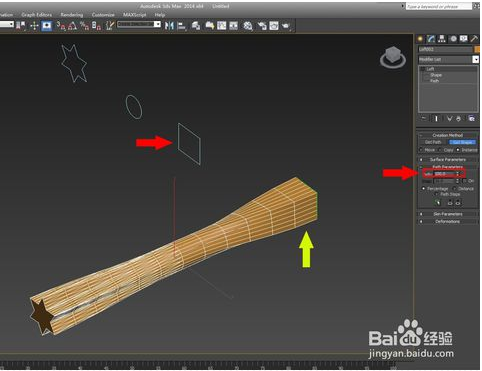Image resolution: width=482 pixels, height=371 pixels.
Task: Click the Previous Shape icon
Action: click(x=450, y=202)
